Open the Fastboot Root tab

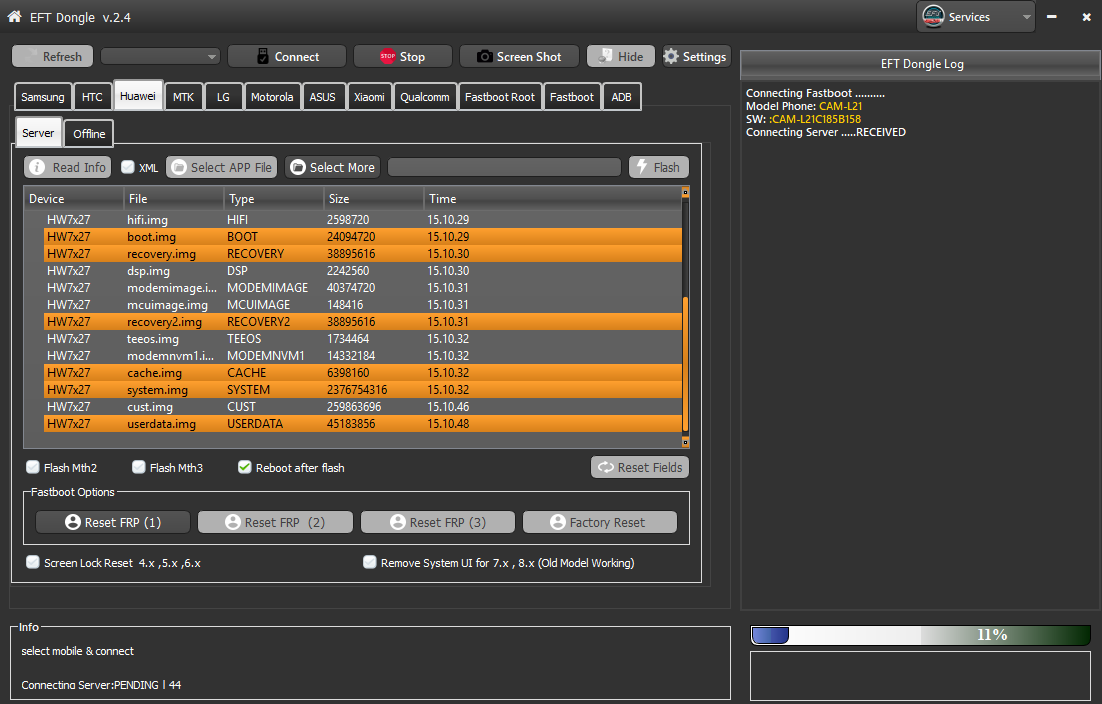click(500, 97)
